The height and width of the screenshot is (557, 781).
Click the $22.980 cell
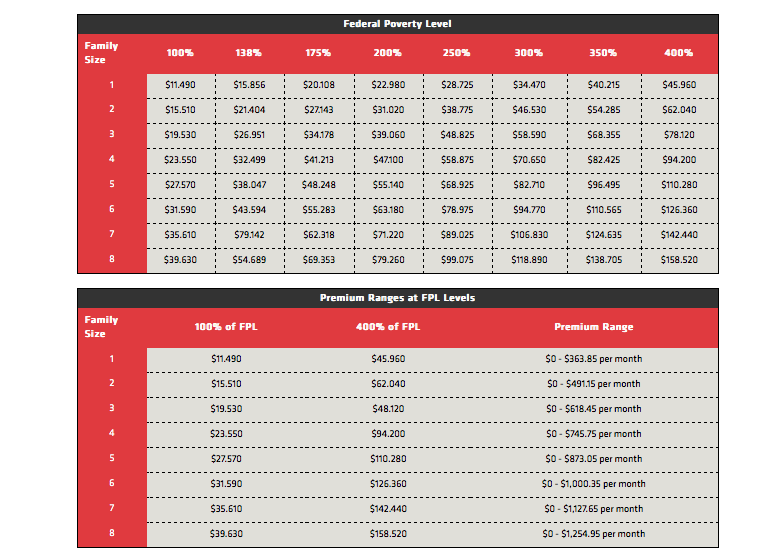388,85
